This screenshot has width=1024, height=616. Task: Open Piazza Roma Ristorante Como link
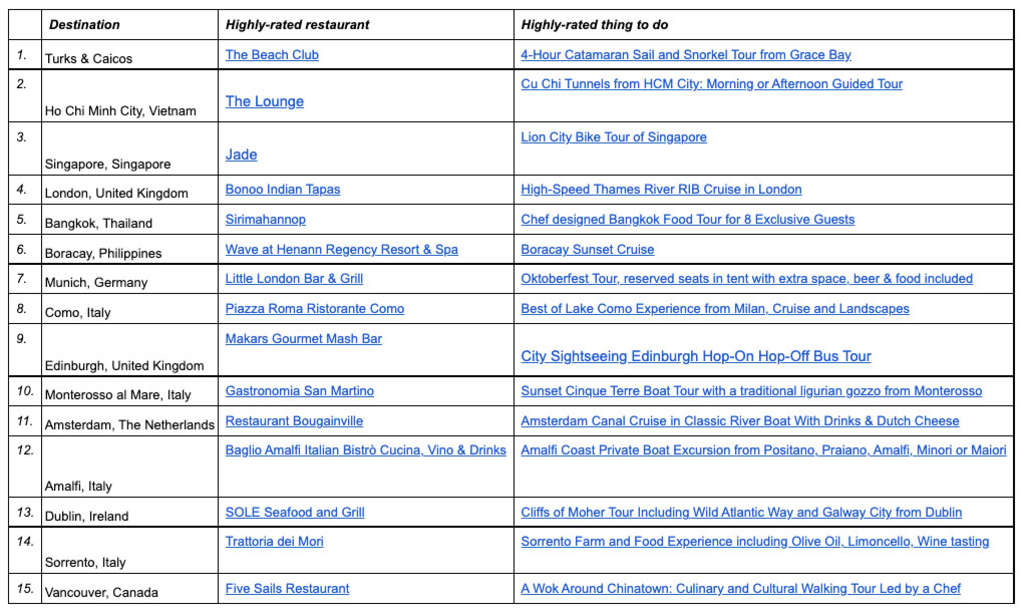315,309
